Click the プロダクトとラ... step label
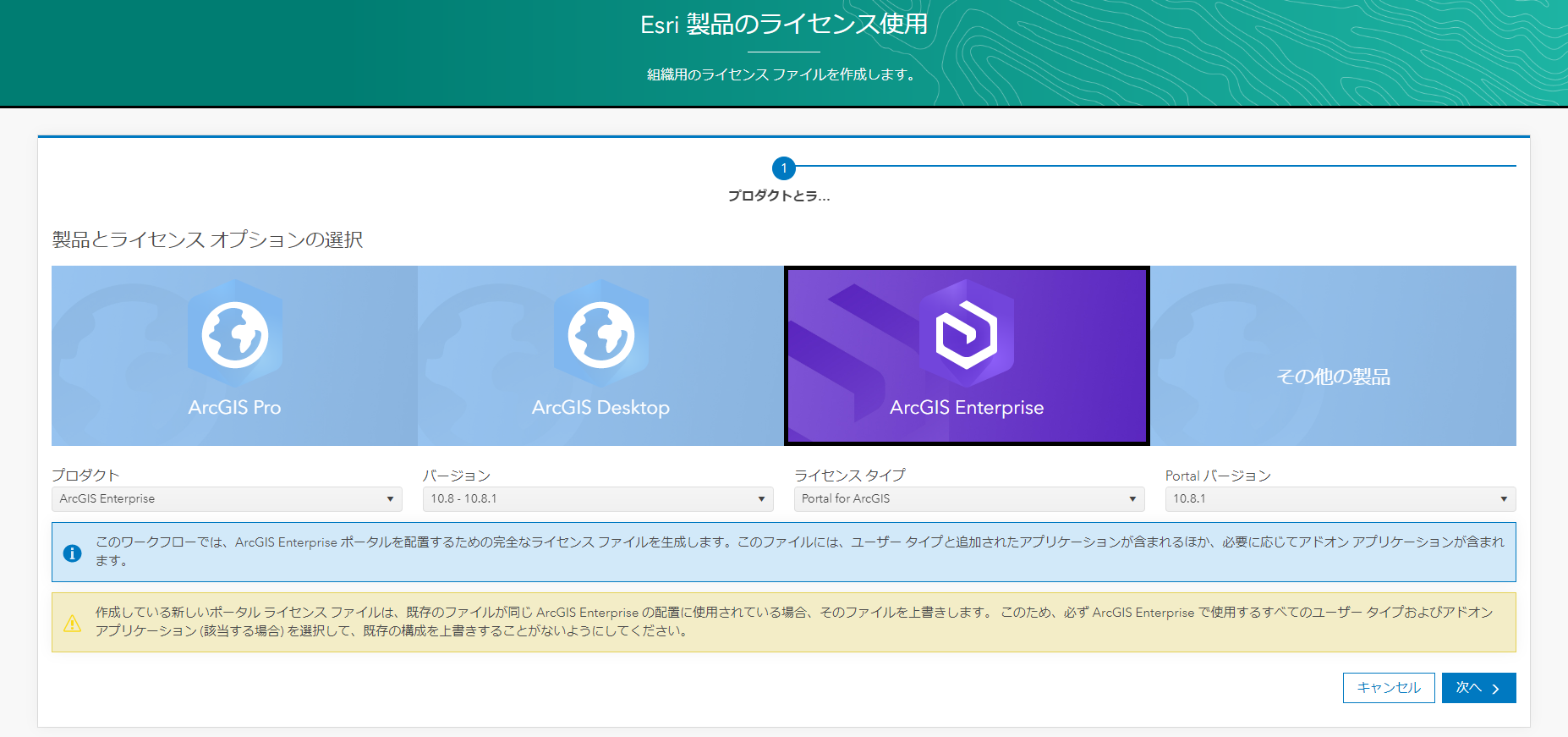The width and height of the screenshot is (1568, 737). 779,196
